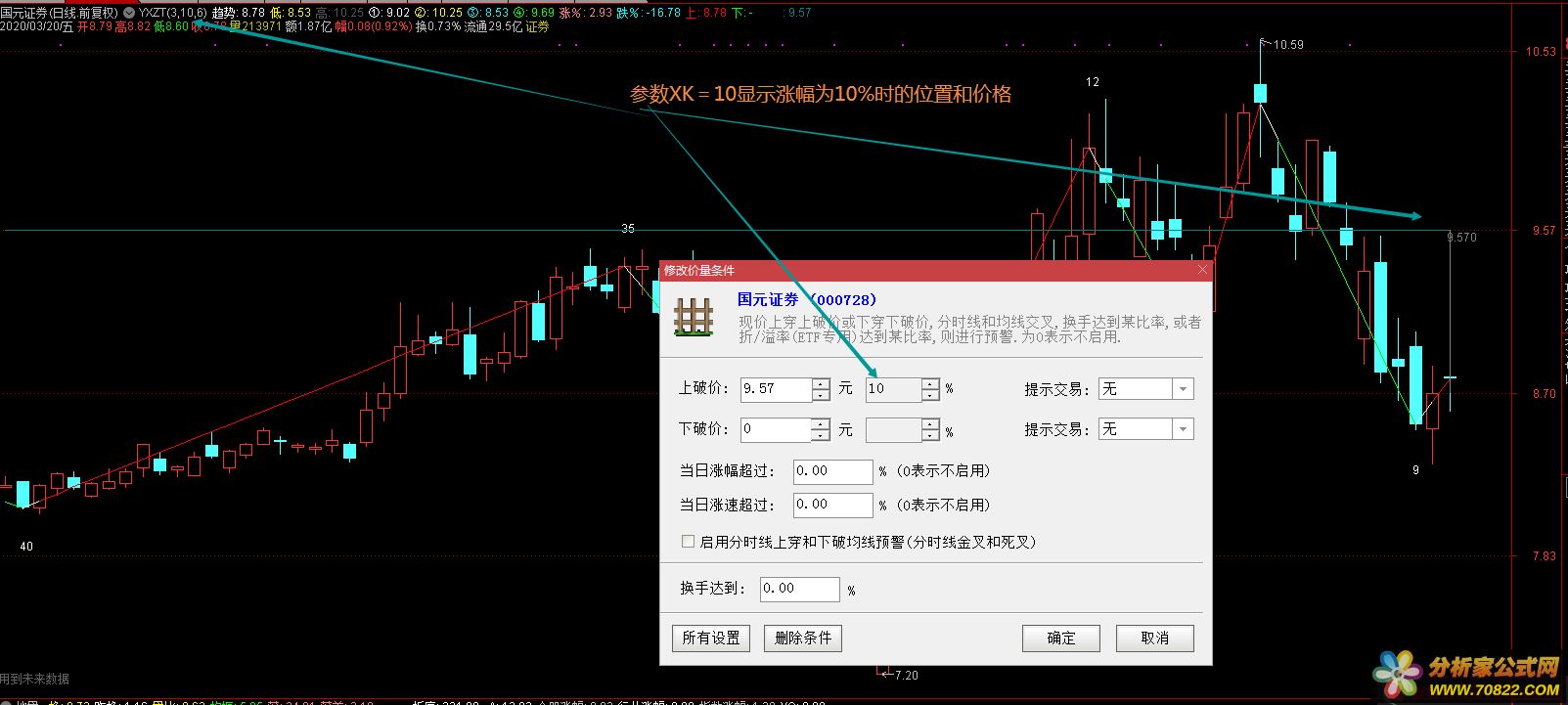Increase 下破价 price with up stepper
1568x705 pixels.
821,424
